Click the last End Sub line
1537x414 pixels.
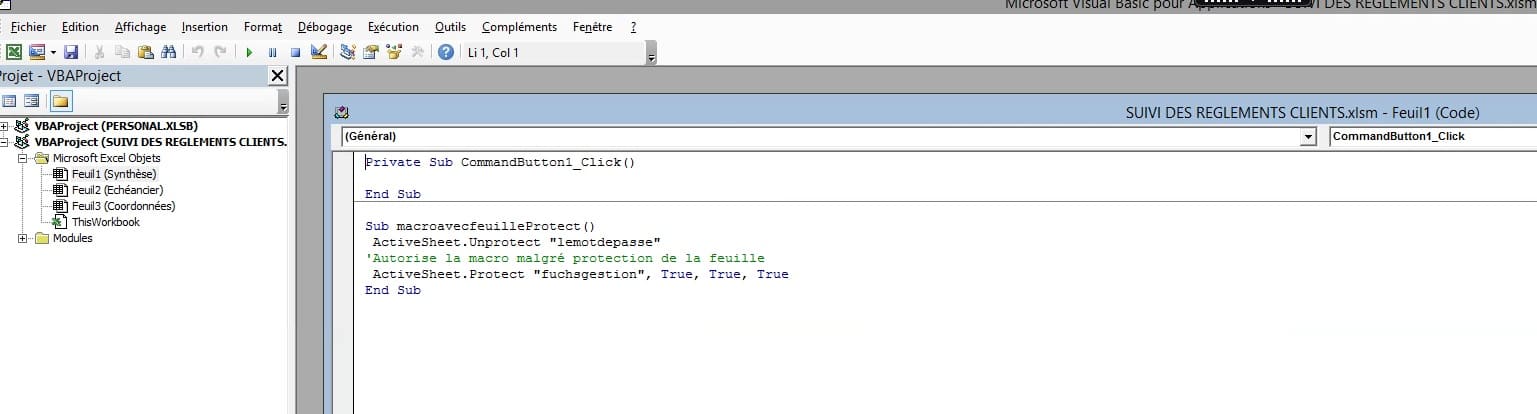pyautogui.click(x=393, y=290)
